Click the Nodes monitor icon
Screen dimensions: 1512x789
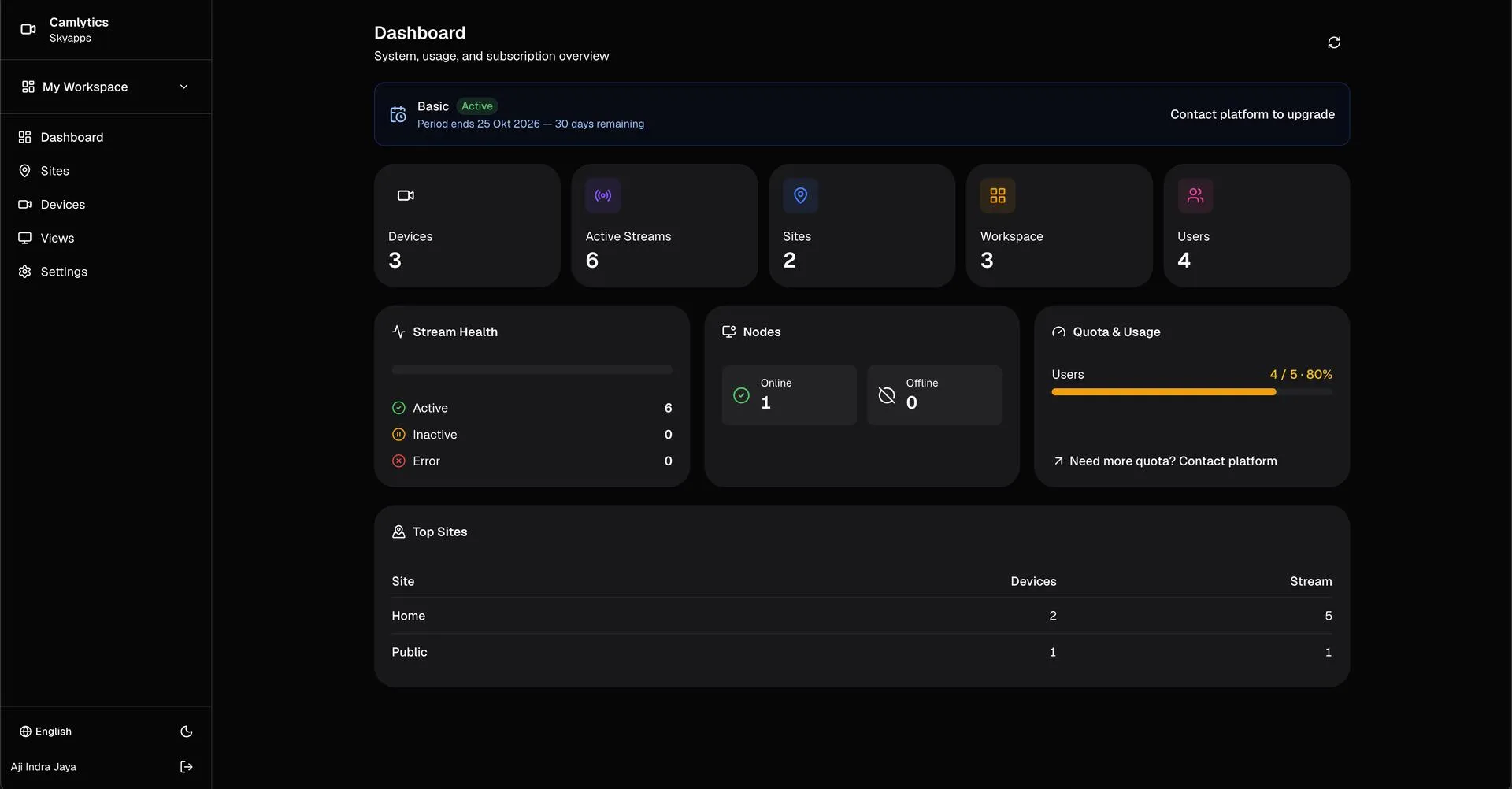pos(729,332)
